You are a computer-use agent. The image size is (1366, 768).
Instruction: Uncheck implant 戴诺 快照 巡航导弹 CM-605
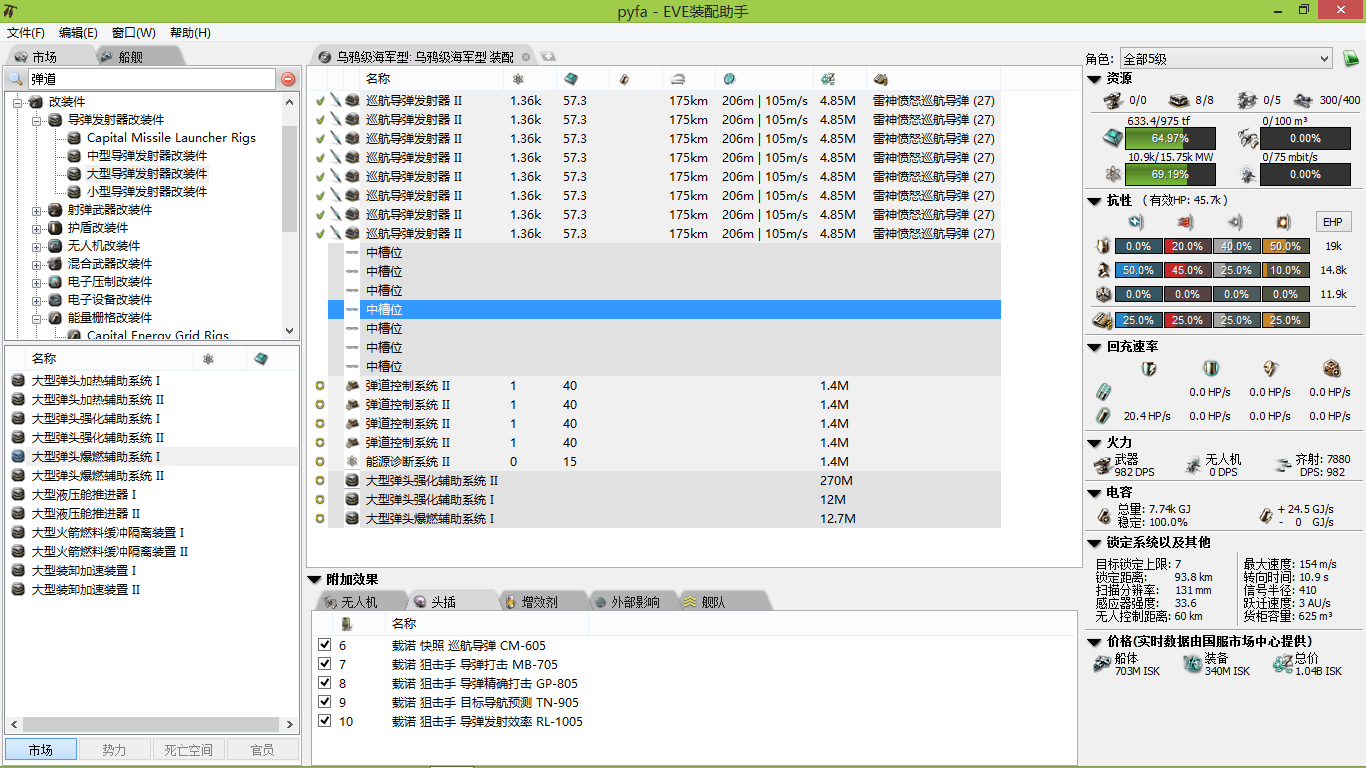pos(324,645)
